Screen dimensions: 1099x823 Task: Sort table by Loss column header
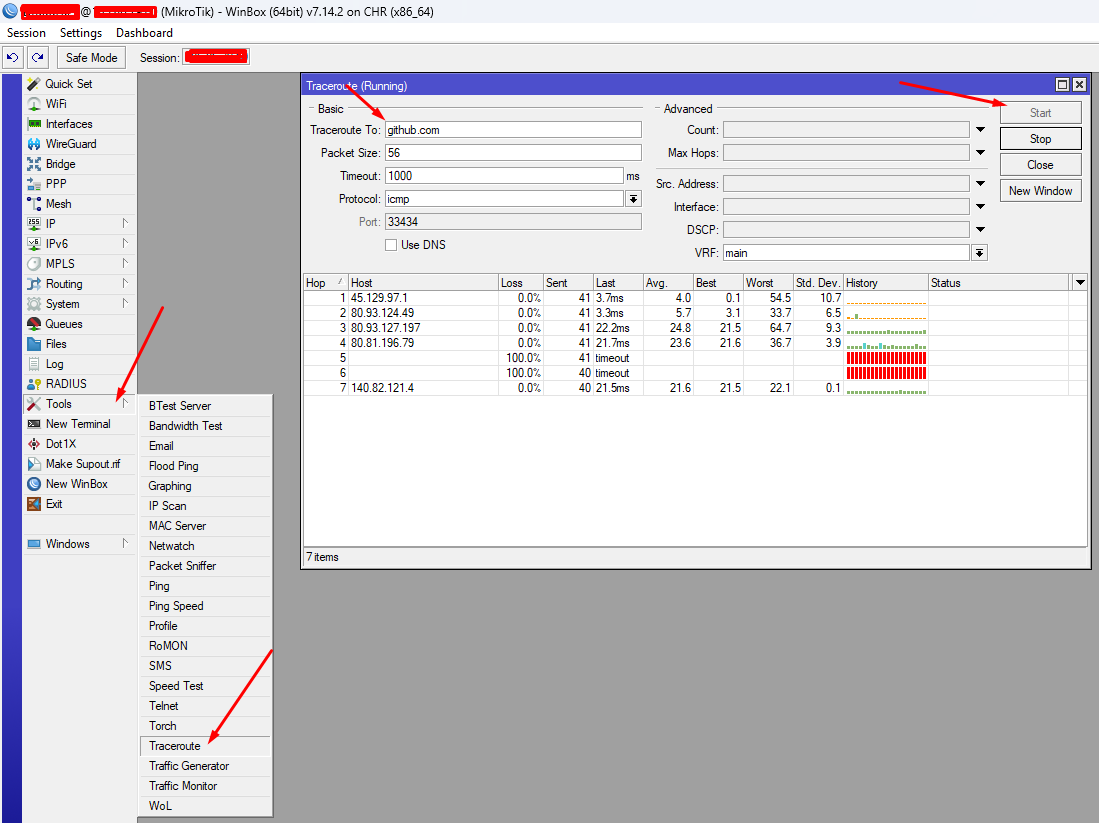[520, 283]
